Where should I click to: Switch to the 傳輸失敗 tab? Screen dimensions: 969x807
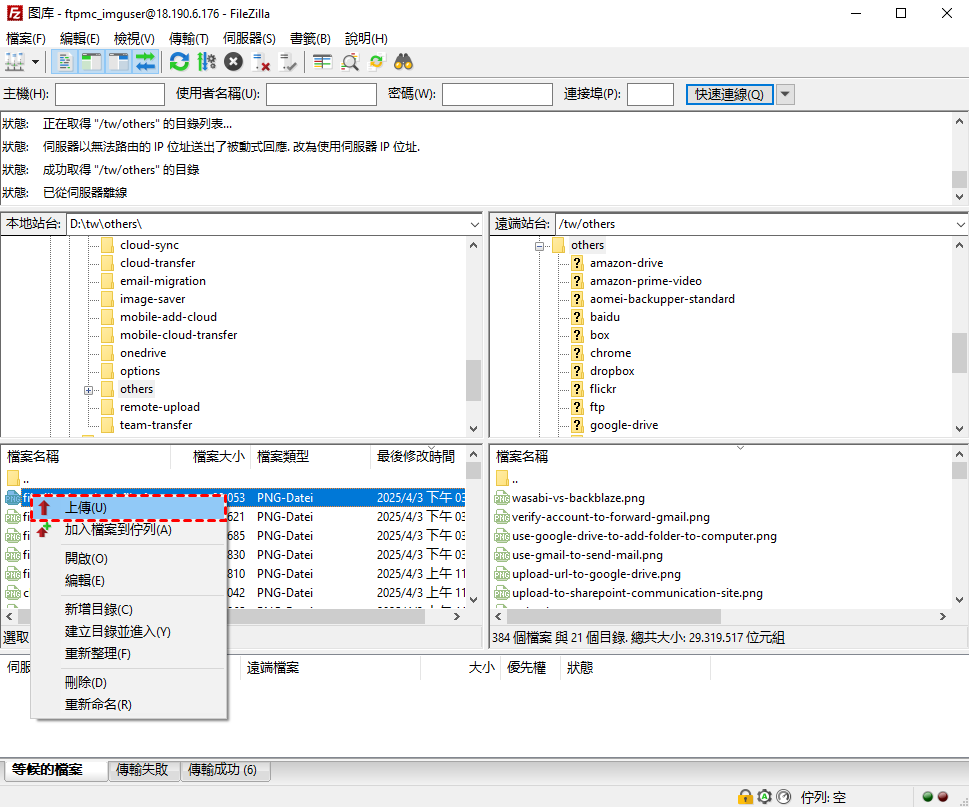pos(145,770)
